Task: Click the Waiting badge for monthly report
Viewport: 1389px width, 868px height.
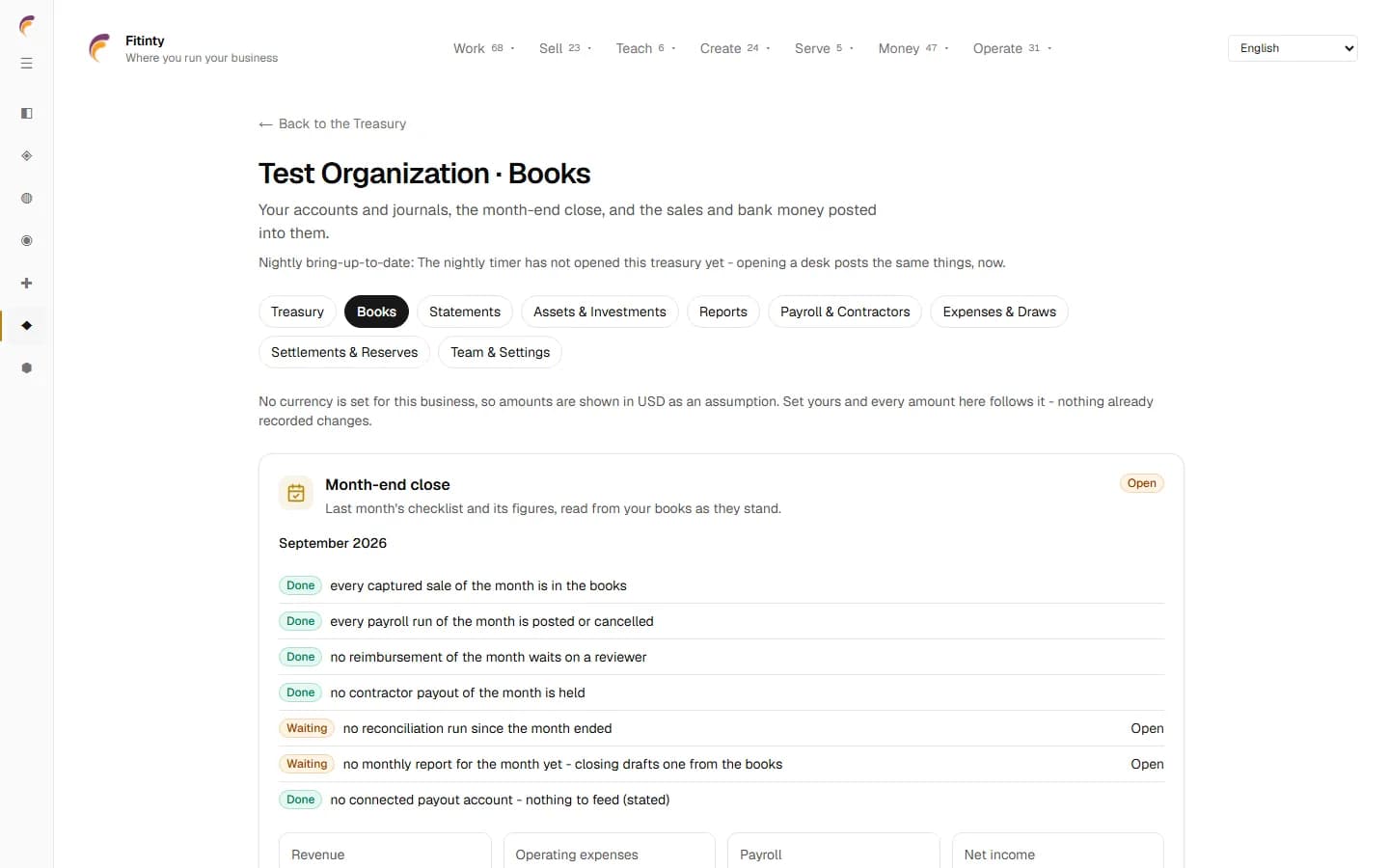Action: (307, 764)
